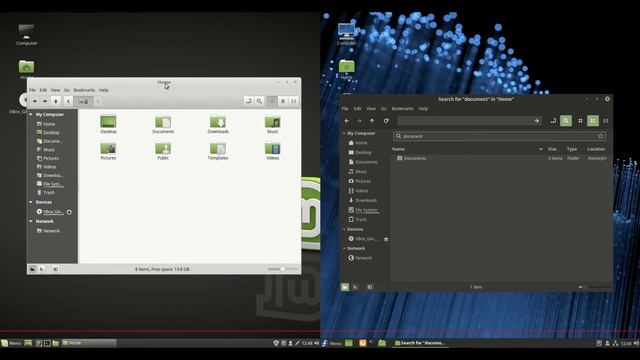This screenshot has height=360, width=640.
Task: Switch to compact view in the light window
Action: (x=293, y=101)
